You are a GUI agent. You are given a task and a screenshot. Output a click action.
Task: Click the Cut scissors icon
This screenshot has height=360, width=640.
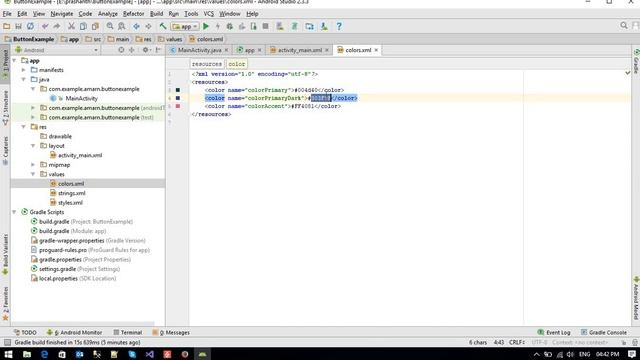[x=71, y=27]
